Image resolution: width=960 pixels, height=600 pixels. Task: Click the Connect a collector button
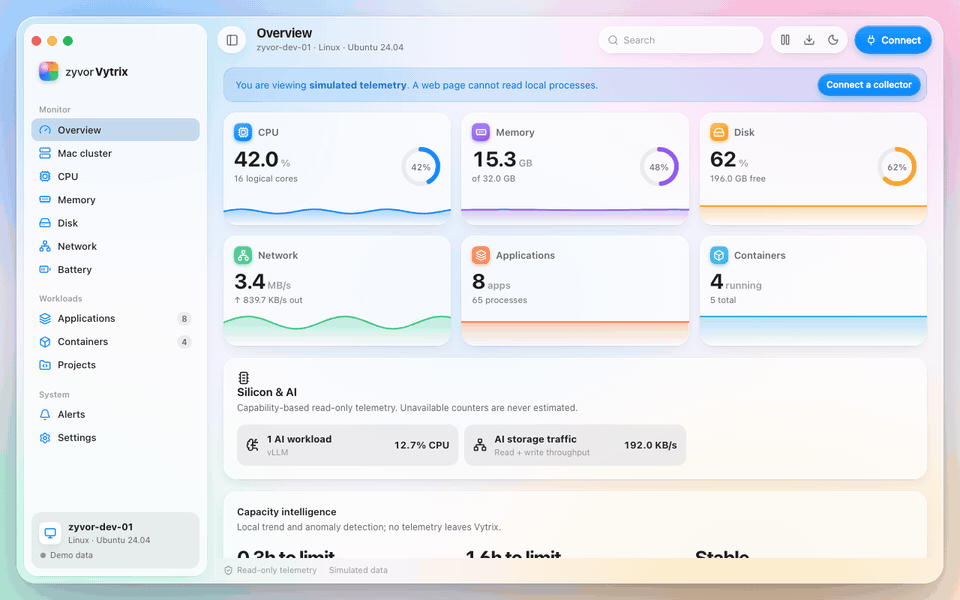(869, 85)
